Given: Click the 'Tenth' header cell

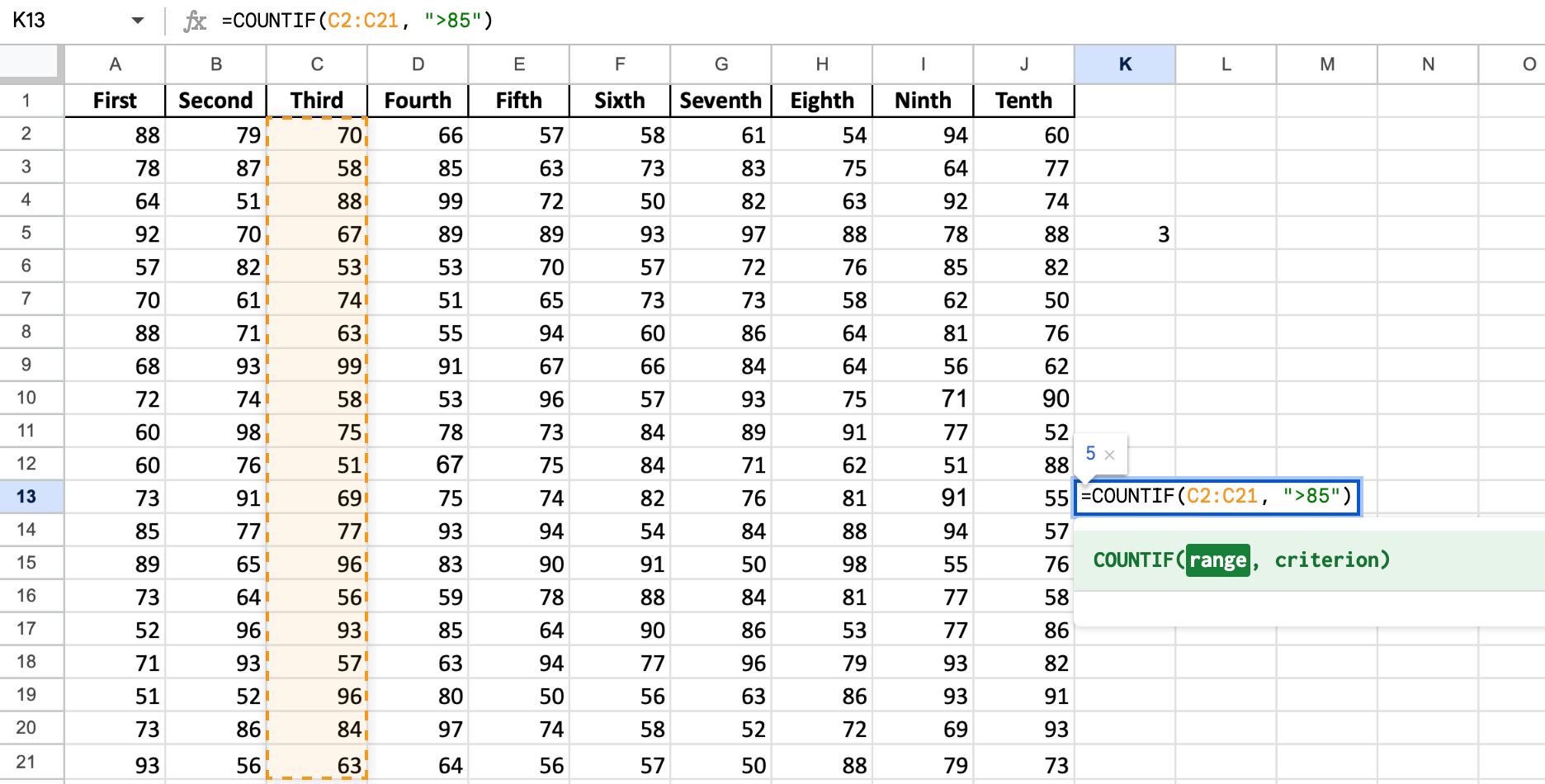Looking at the screenshot, I should [1024, 101].
